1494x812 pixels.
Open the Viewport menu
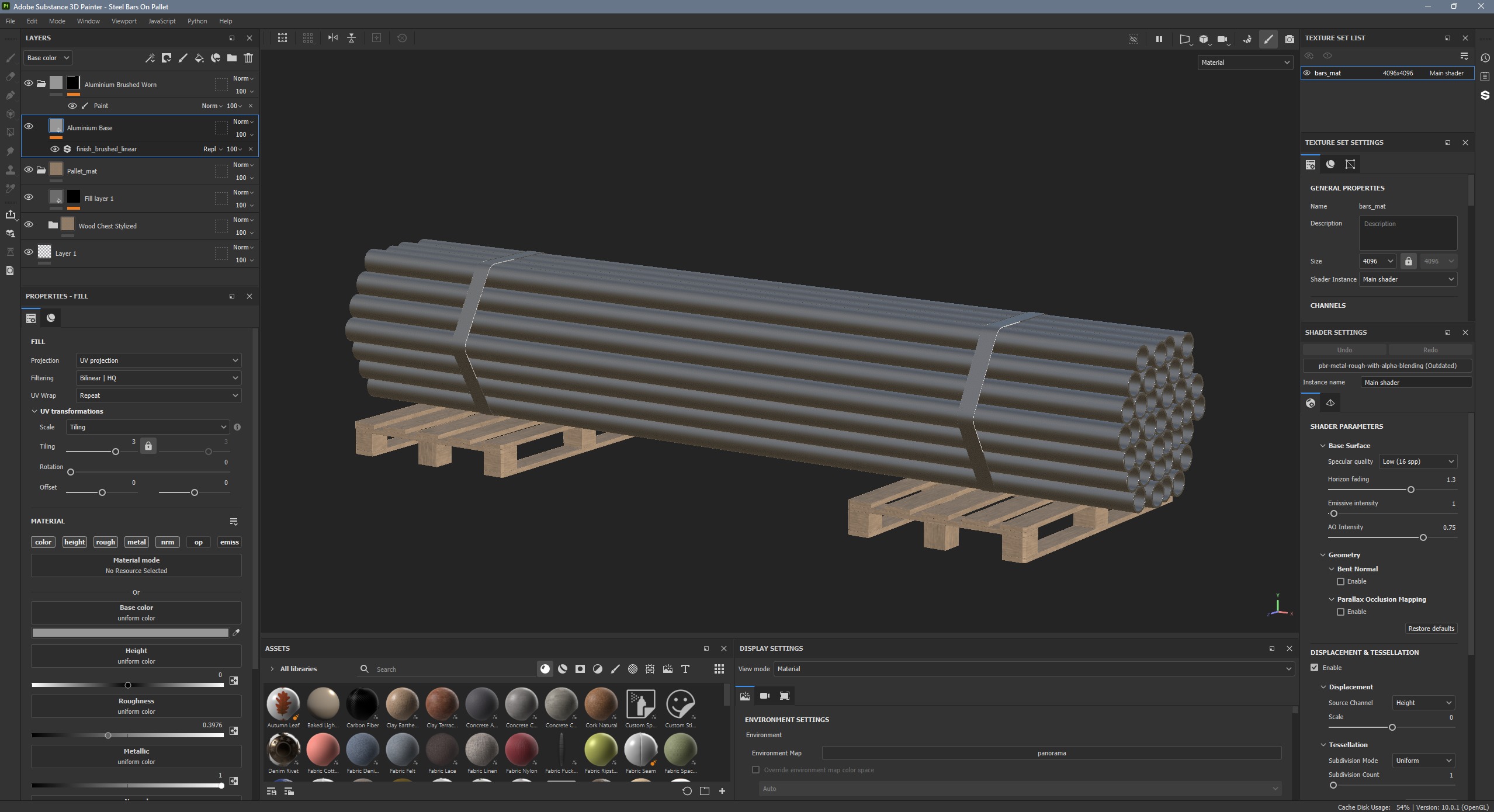point(124,21)
